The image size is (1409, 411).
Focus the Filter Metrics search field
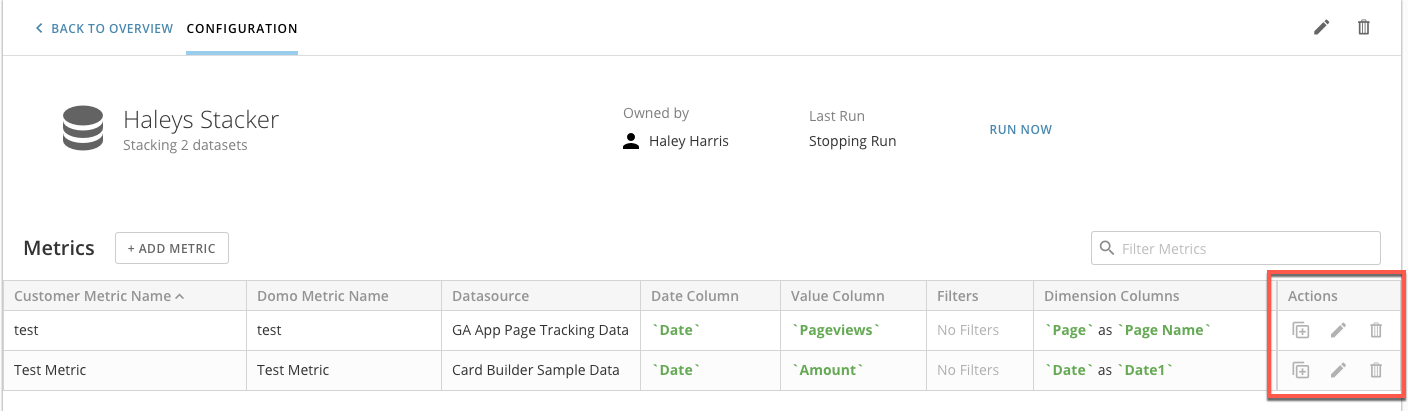tap(1236, 248)
